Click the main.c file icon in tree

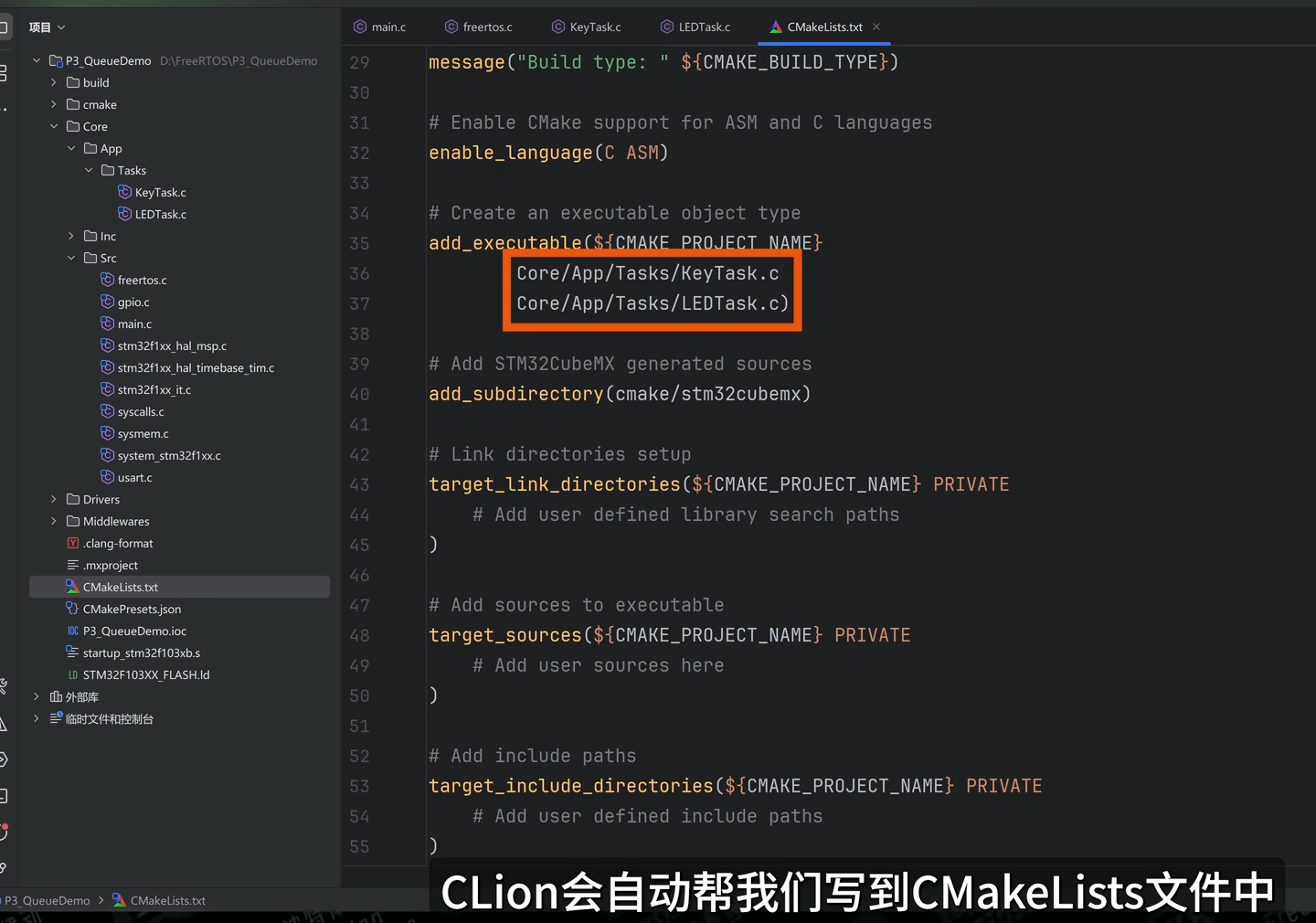[108, 324]
